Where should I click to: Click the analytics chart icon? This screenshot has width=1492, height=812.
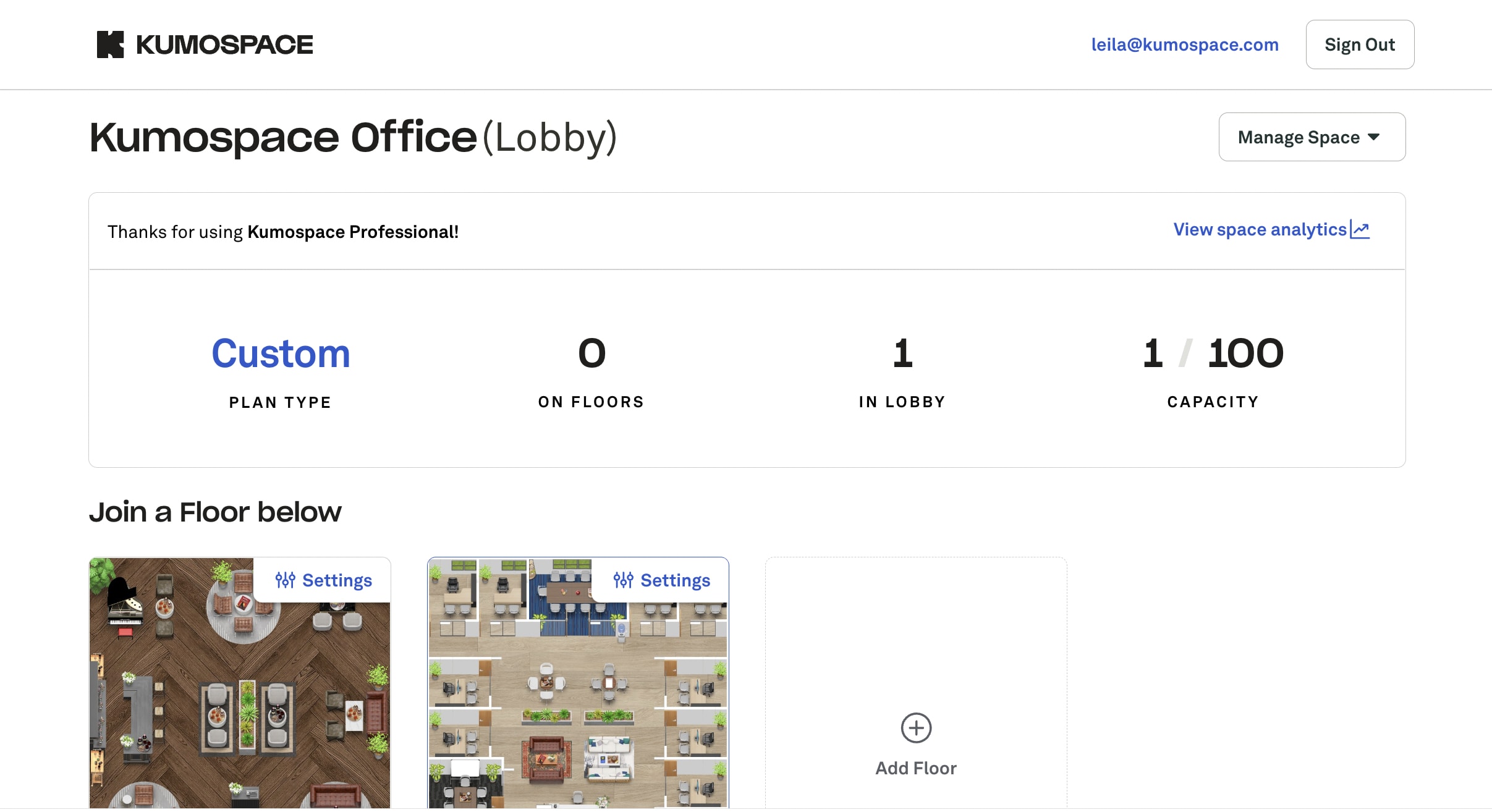click(x=1360, y=229)
